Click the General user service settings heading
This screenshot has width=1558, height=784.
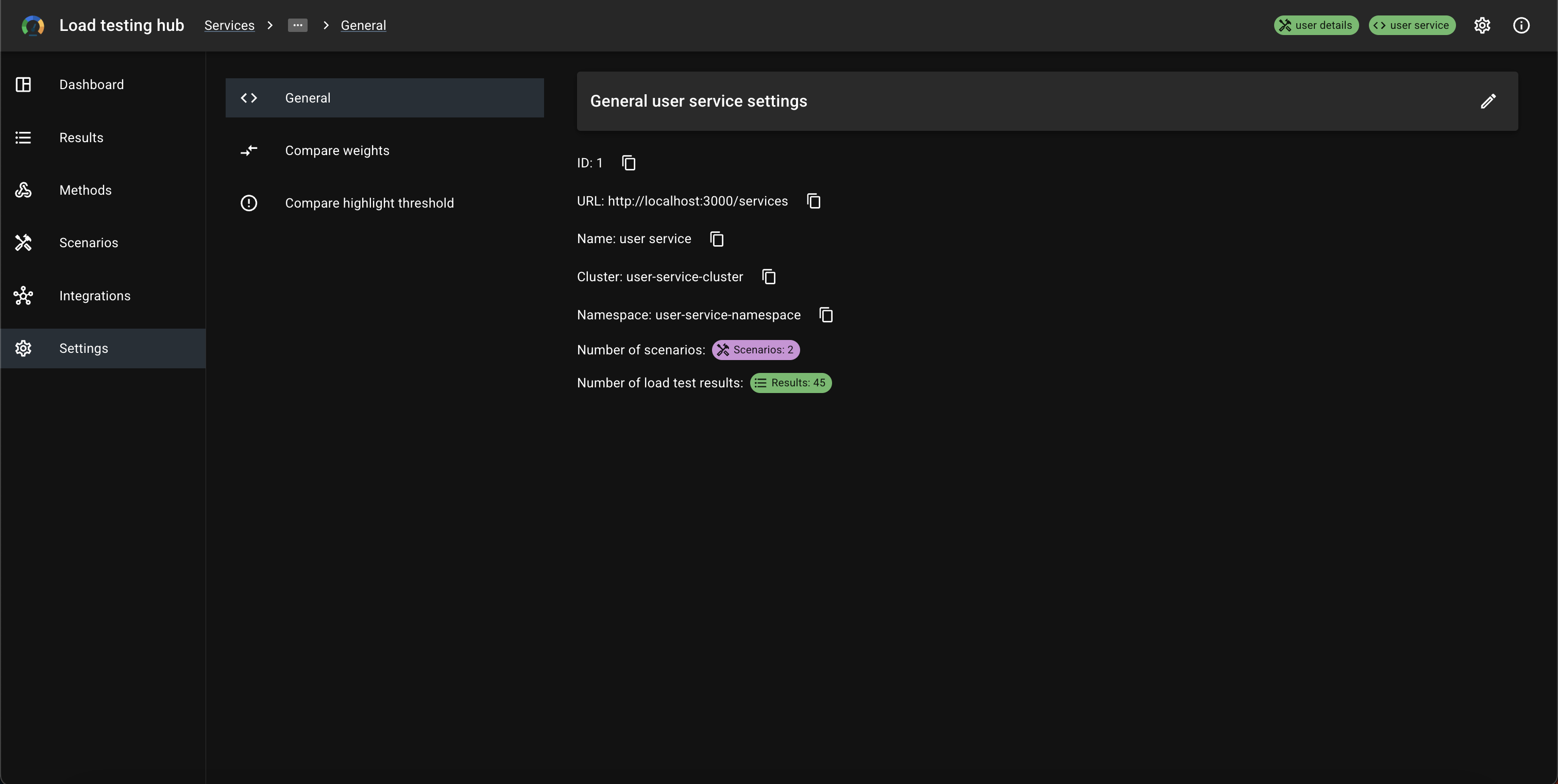click(699, 101)
